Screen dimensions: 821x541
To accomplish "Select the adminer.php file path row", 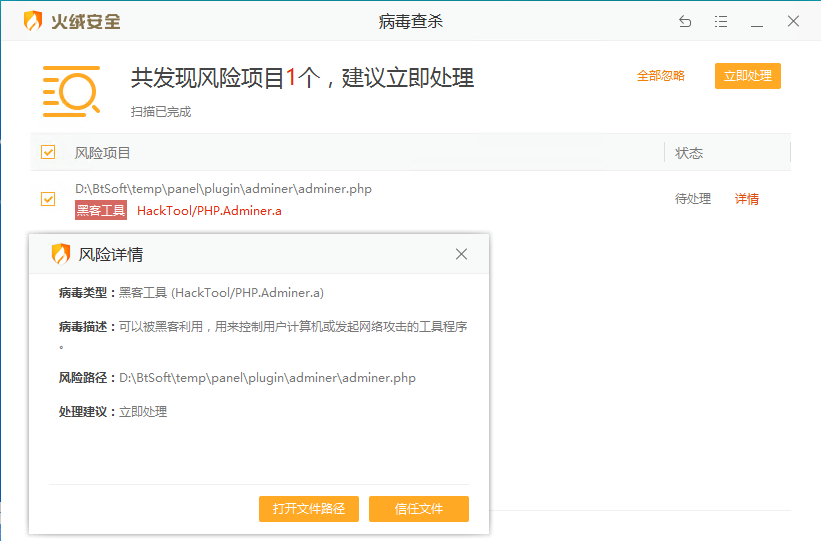I will coord(224,189).
